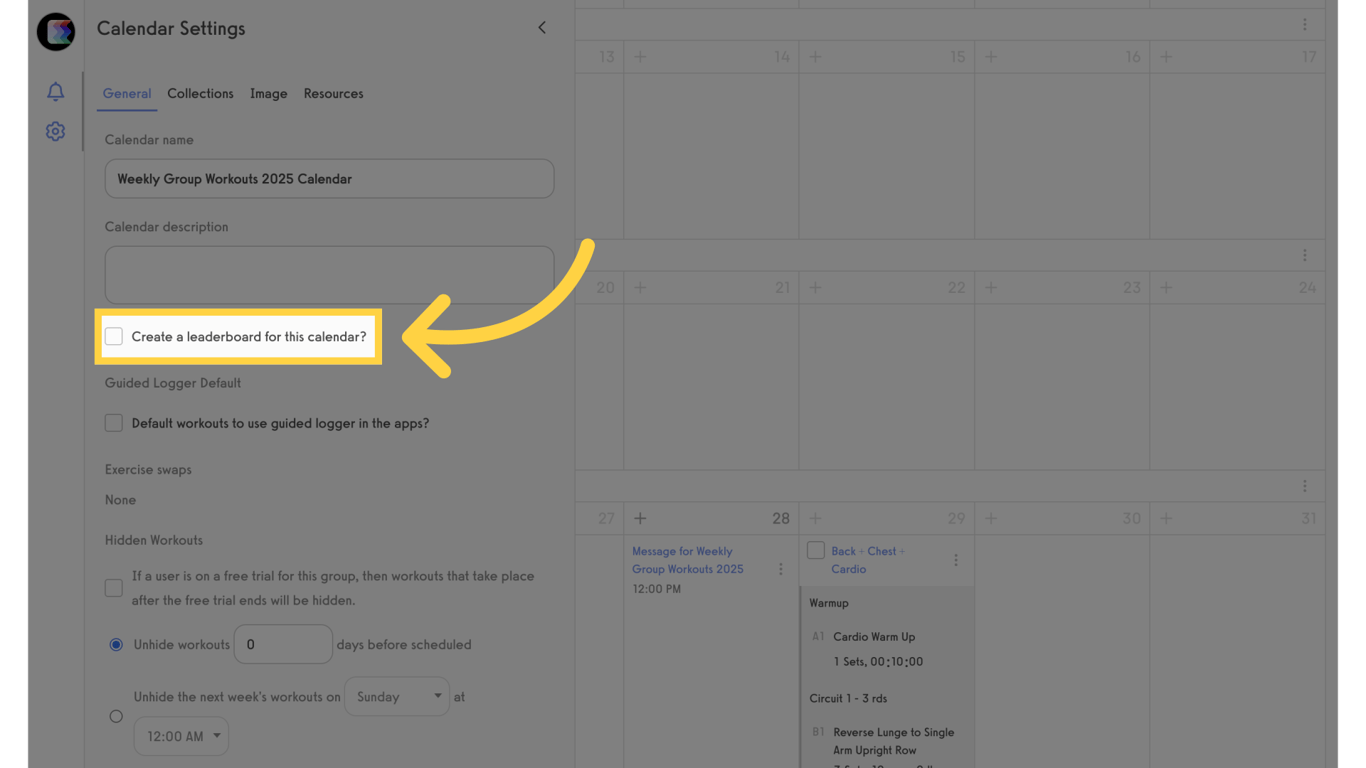Collapse the Calendar Settings panel with the chevron
The height and width of the screenshot is (768, 1366).
(542, 27)
